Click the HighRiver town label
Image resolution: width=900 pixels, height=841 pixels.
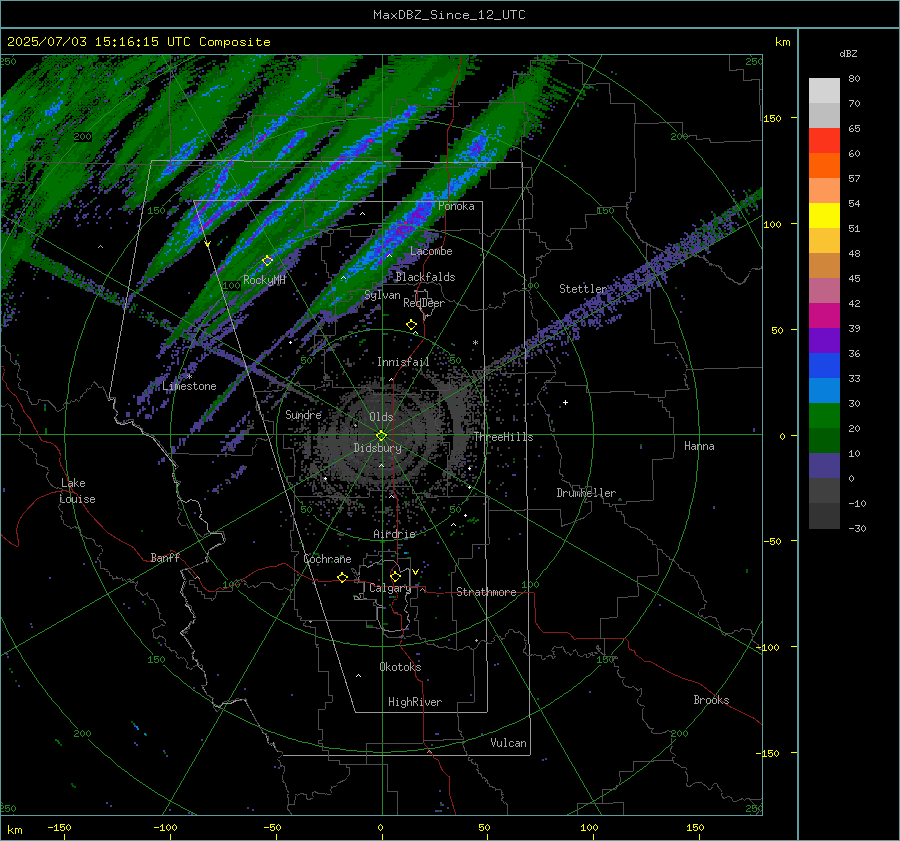coord(415,702)
